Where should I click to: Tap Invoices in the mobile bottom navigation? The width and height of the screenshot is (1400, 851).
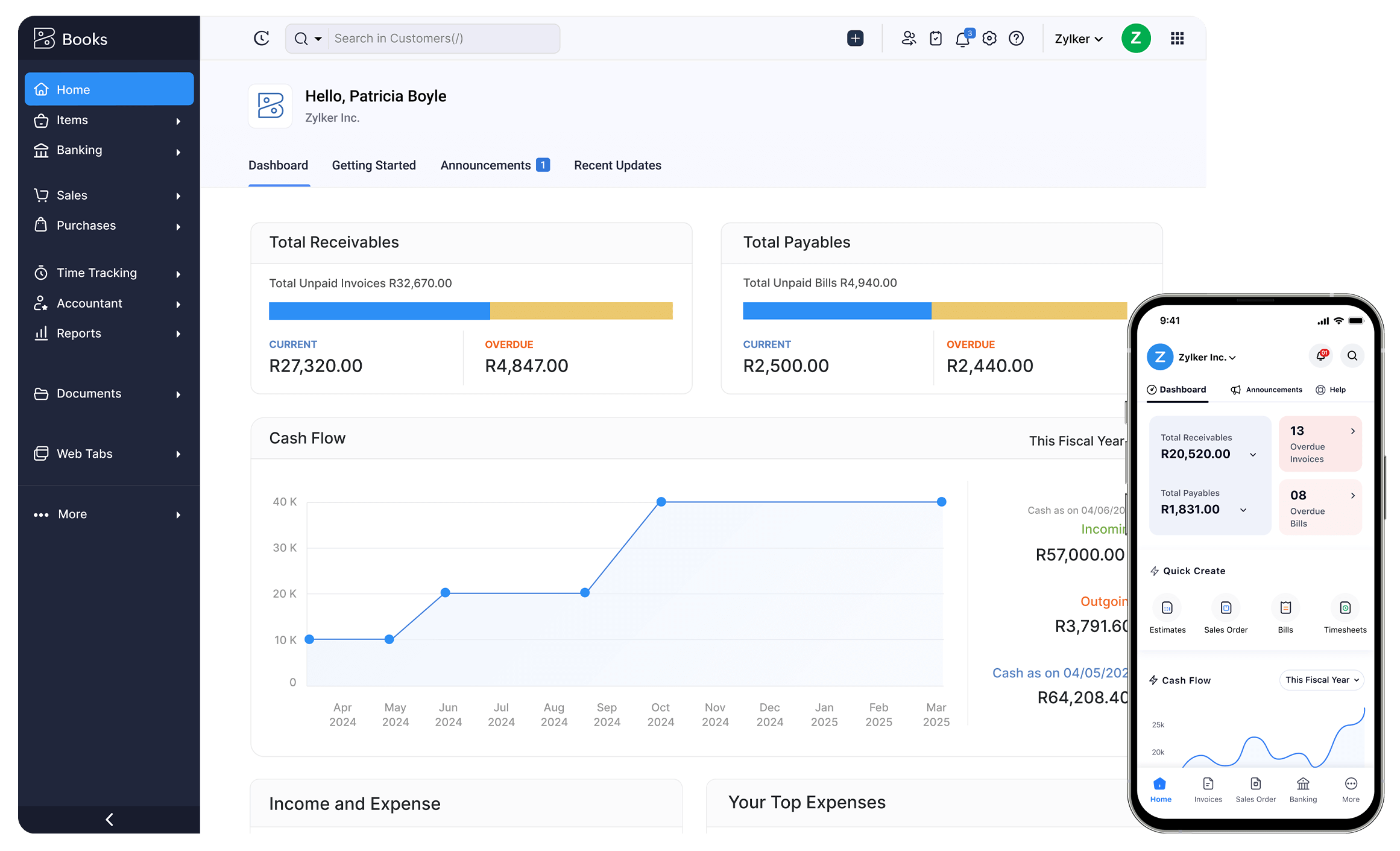pos(1208,789)
